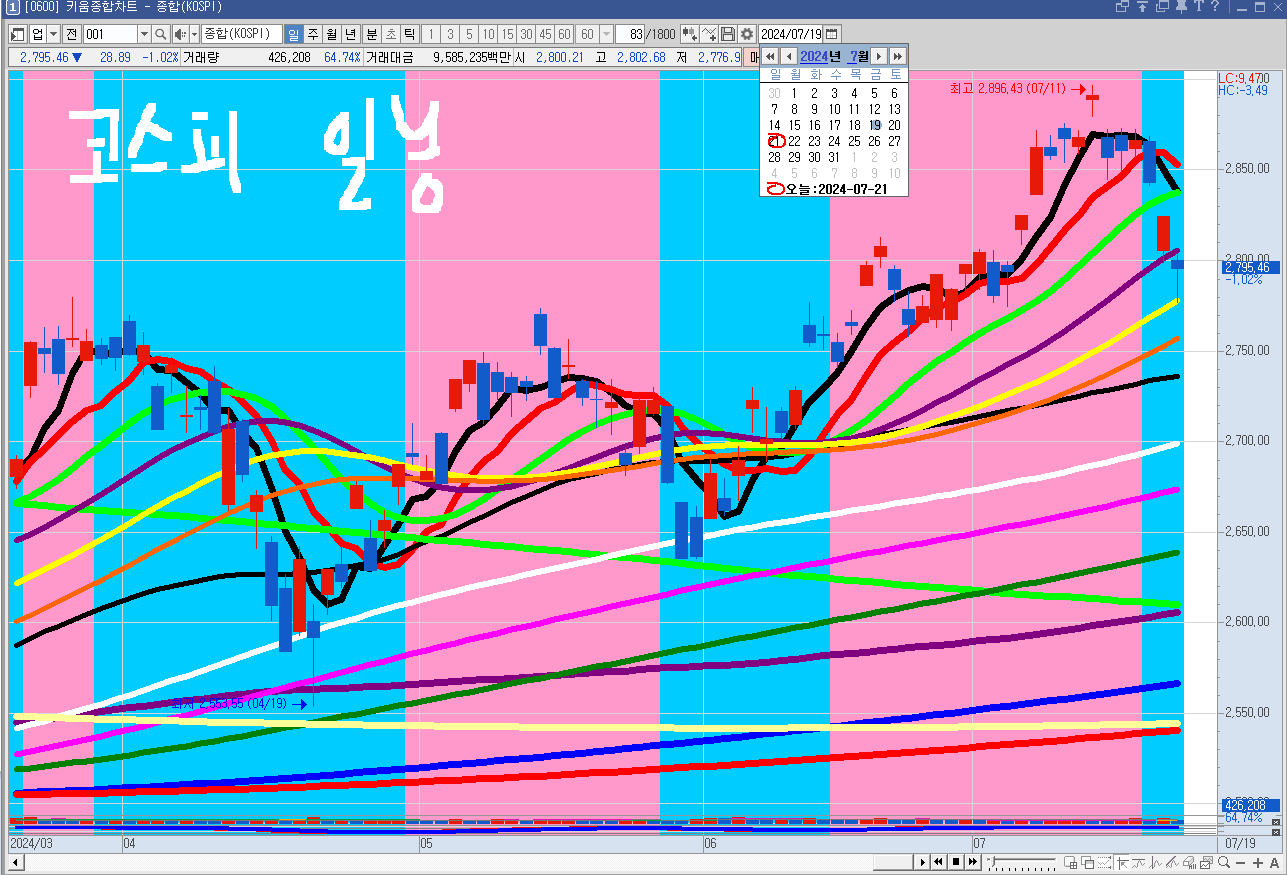Image resolution: width=1287 pixels, height=875 pixels.
Task: Click the 7월 month label in calendar
Action: tap(859, 56)
